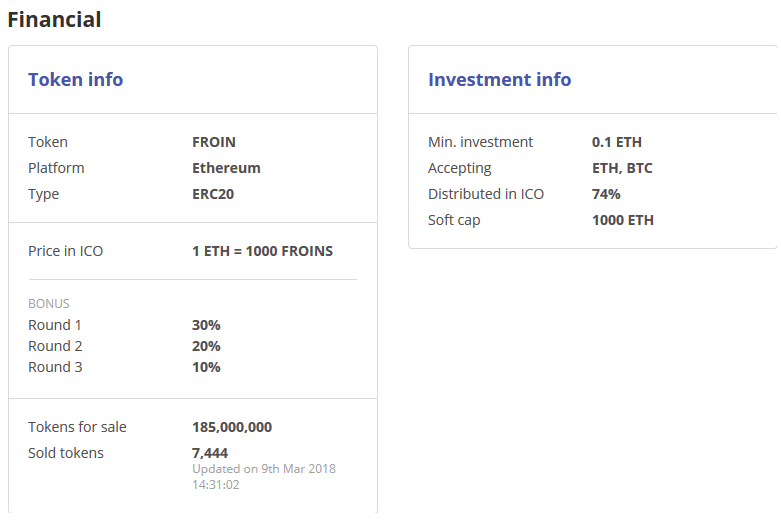Click the Round 2 bonus 20% value
Image resolution: width=781 pixels, height=522 pixels.
(206, 346)
